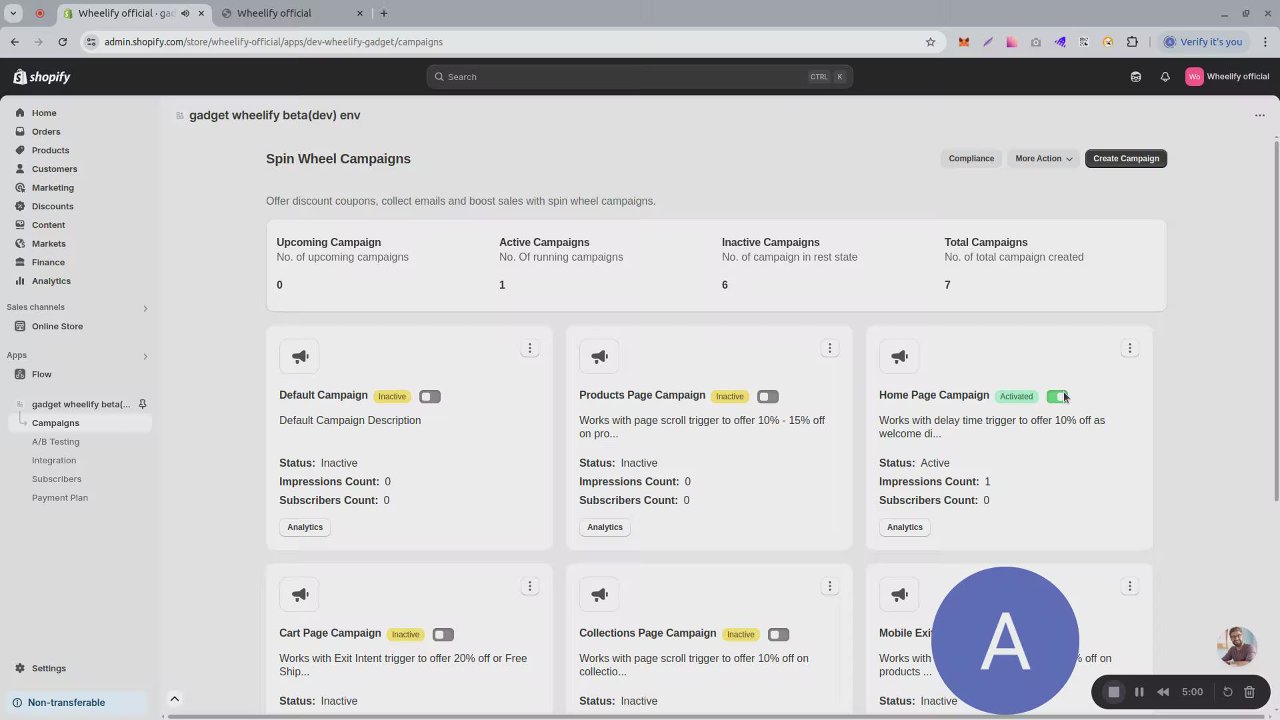The height and width of the screenshot is (720, 1280).
Task: Expand the Apps section chevron
Action: click(144, 356)
